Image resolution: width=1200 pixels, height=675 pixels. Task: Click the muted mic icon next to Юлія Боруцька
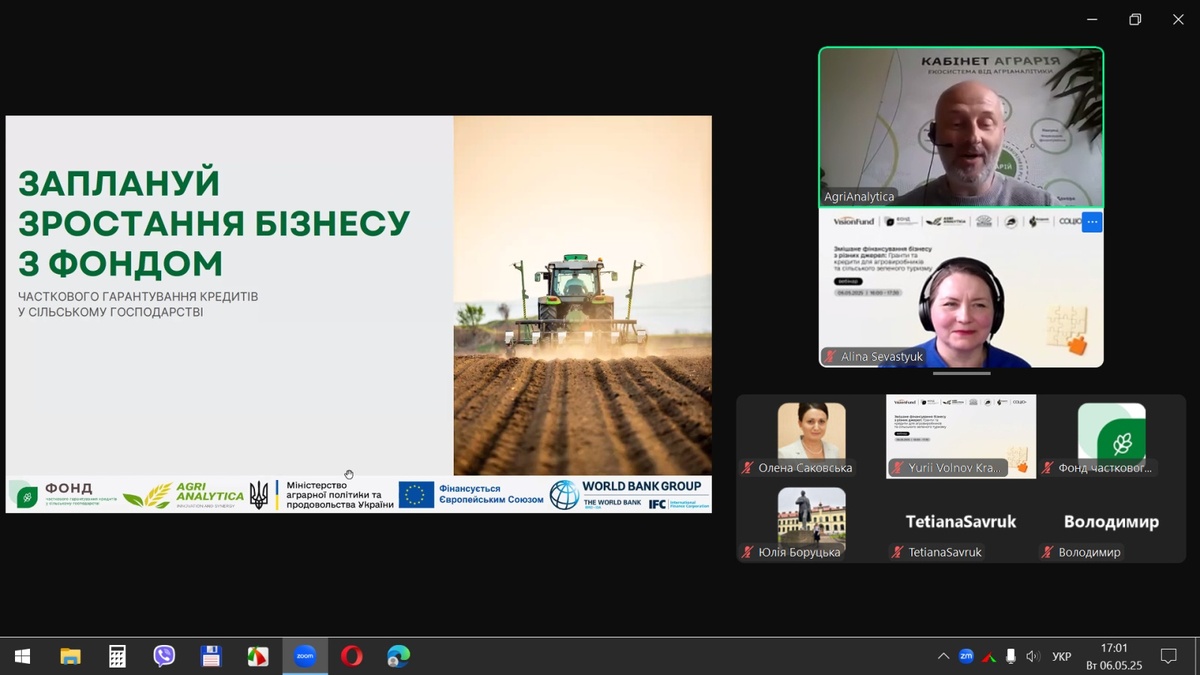747,552
